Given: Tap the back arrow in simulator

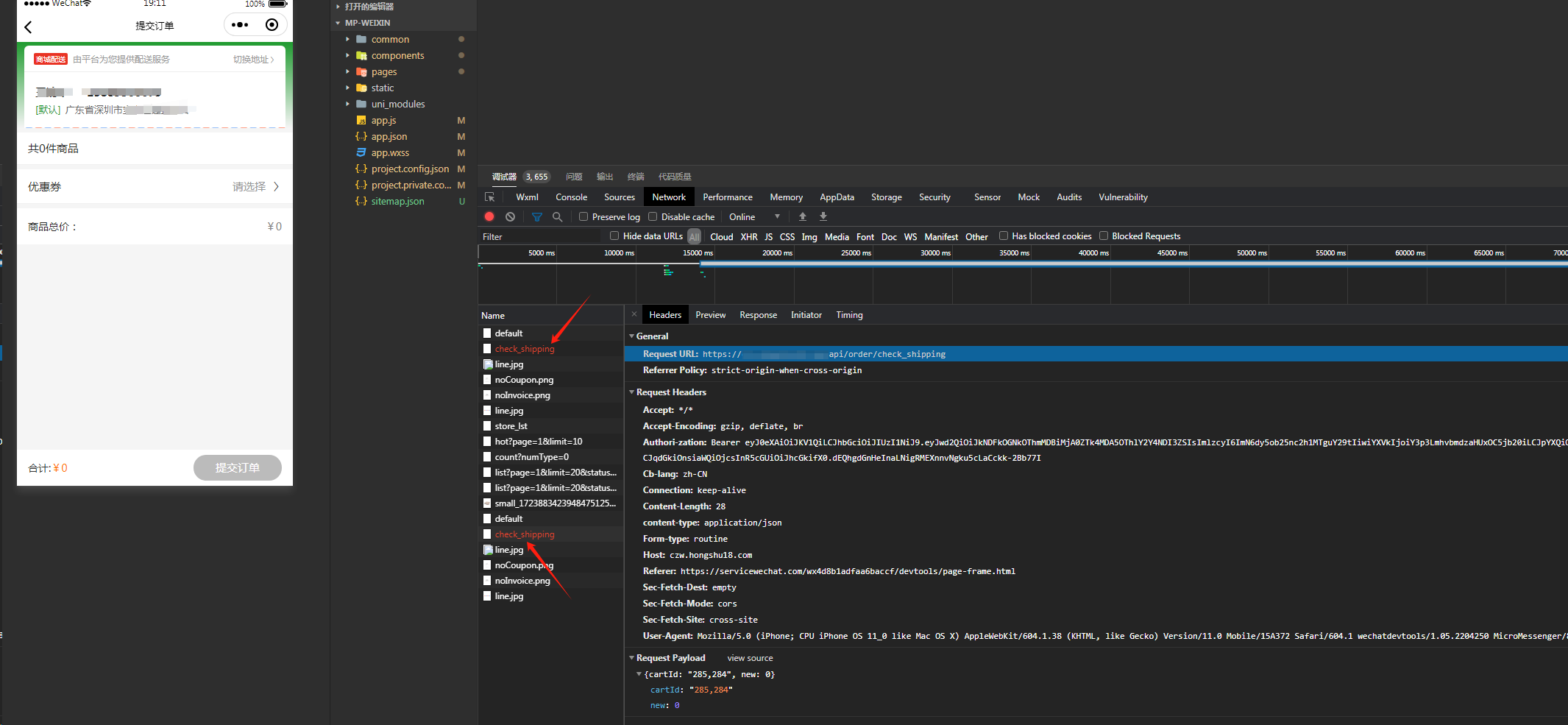Looking at the screenshot, I should tap(29, 27).
